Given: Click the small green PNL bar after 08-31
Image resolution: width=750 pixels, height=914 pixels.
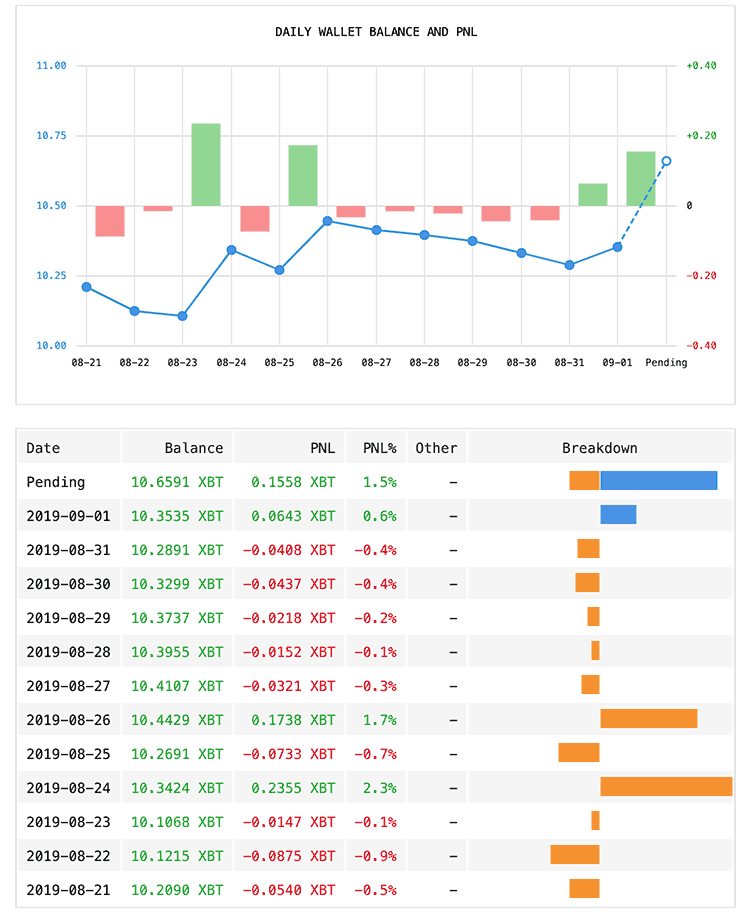Looking at the screenshot, I should [593, 195].
